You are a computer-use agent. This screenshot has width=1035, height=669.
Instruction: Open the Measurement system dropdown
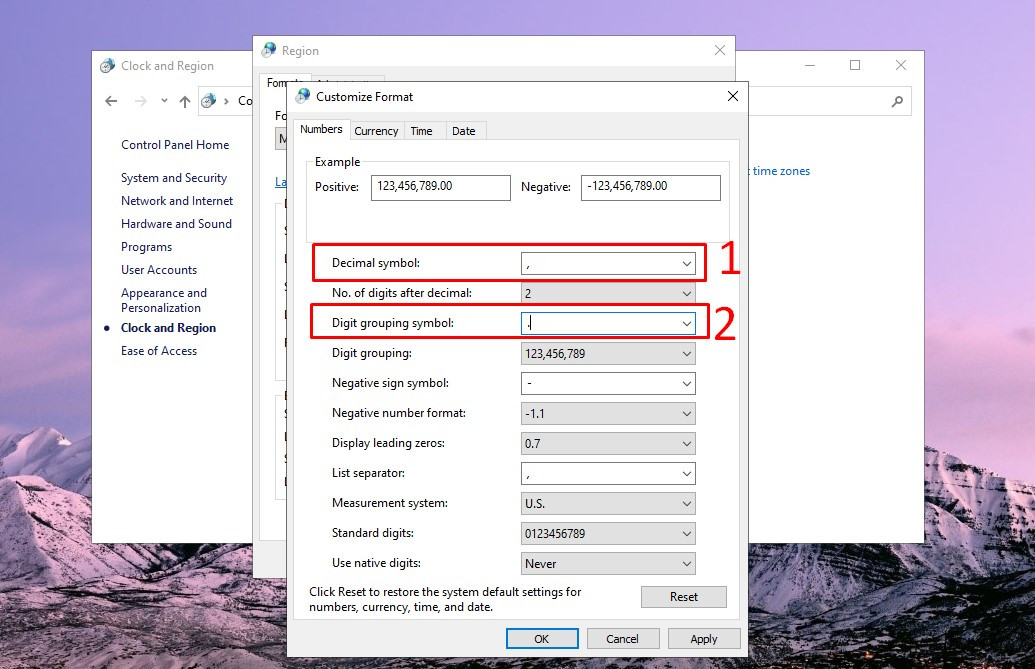(687, 503)
